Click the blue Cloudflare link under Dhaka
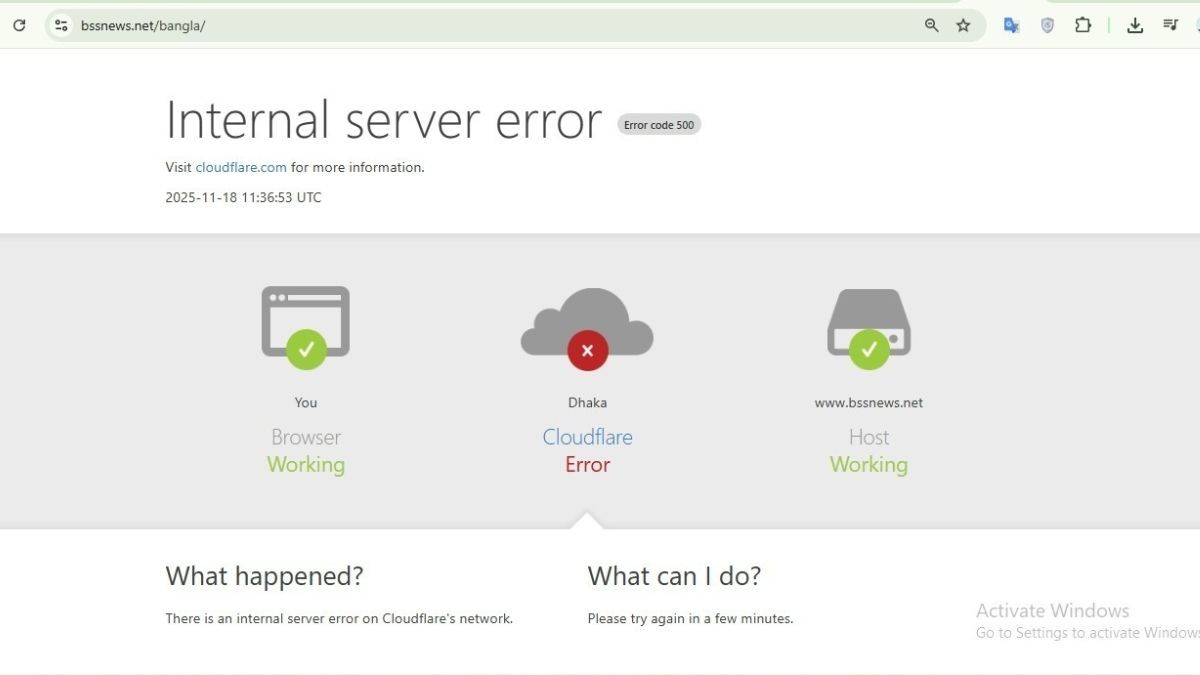The width and height of the screenshot is (1200, 675). pyautogui.click(x=587, y=437)
